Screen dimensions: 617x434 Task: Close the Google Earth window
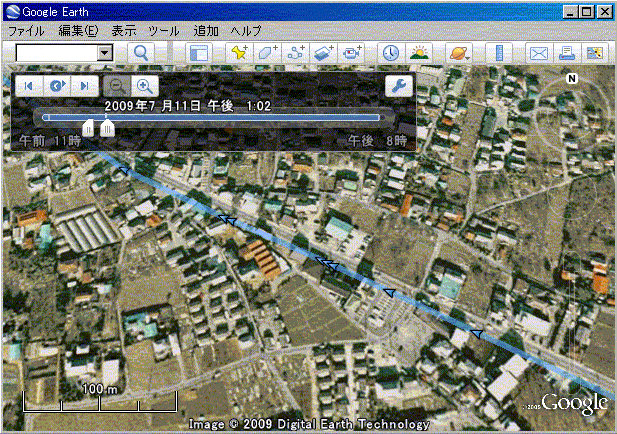604,12
